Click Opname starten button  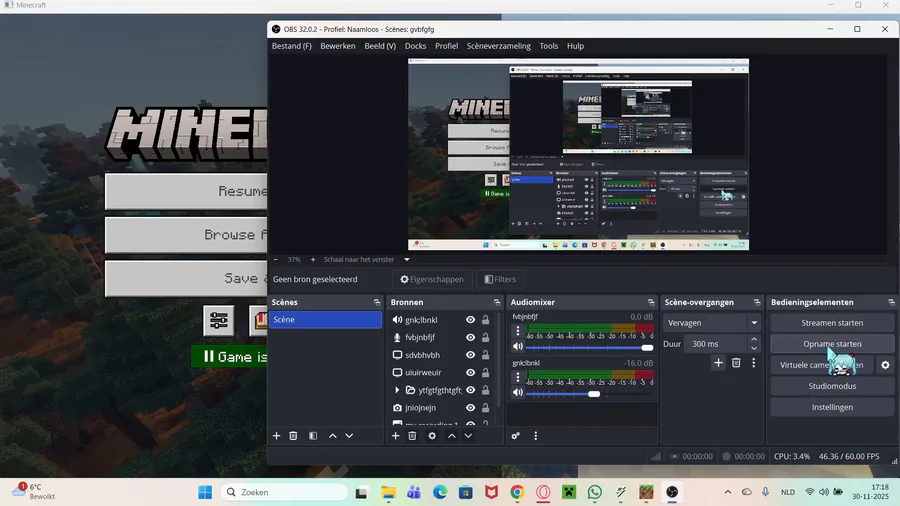pyautogui.click(x=832, y=344)
